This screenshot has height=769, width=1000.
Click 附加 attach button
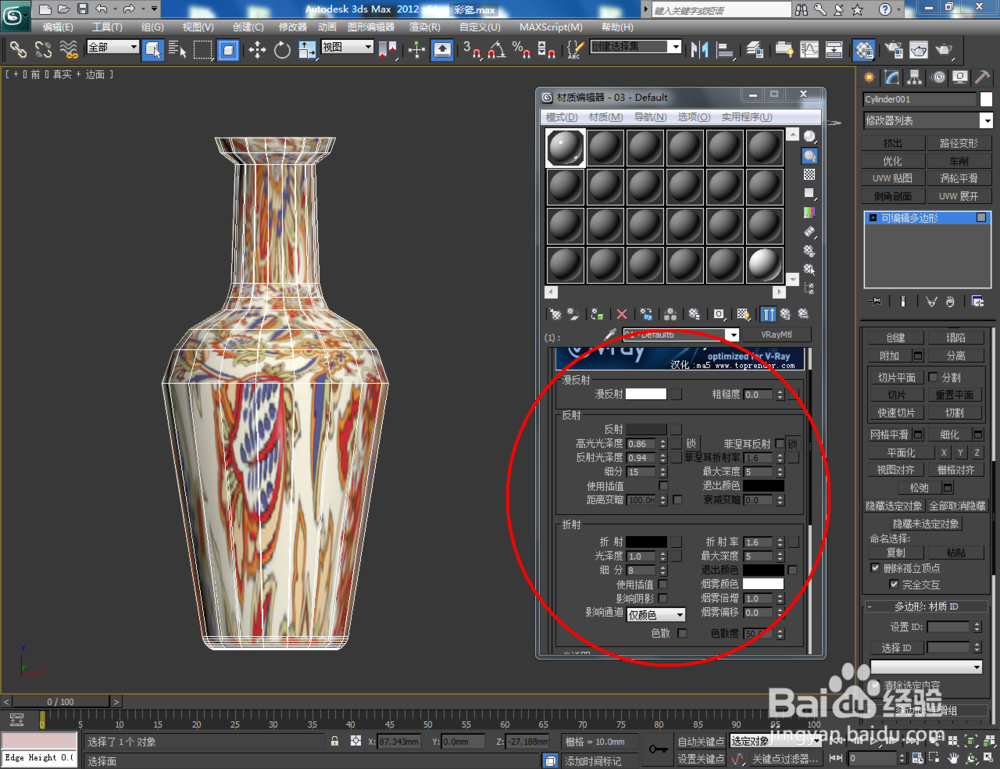(x=889, y=355)
